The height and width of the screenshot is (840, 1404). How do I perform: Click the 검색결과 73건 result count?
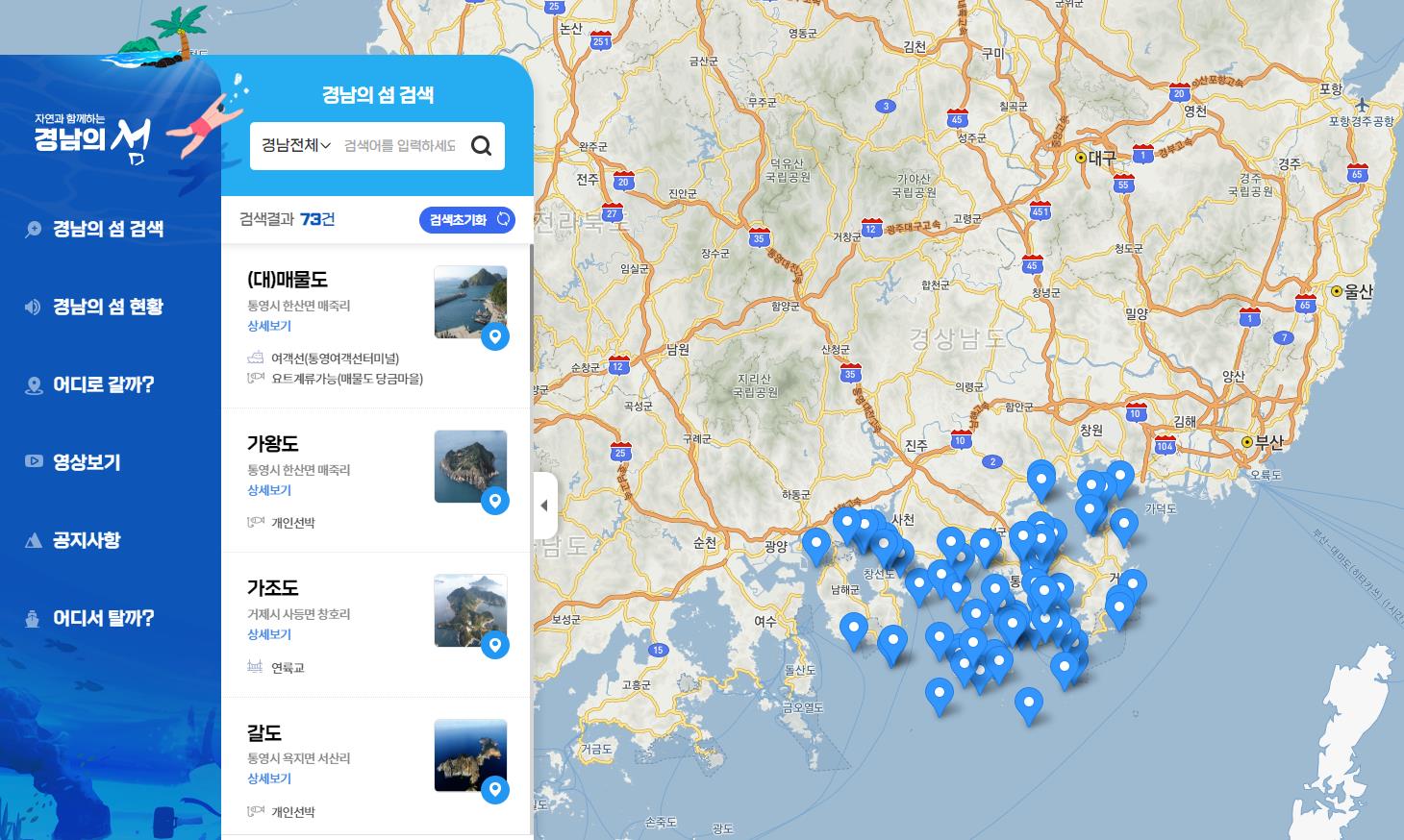tap(288, 219)
